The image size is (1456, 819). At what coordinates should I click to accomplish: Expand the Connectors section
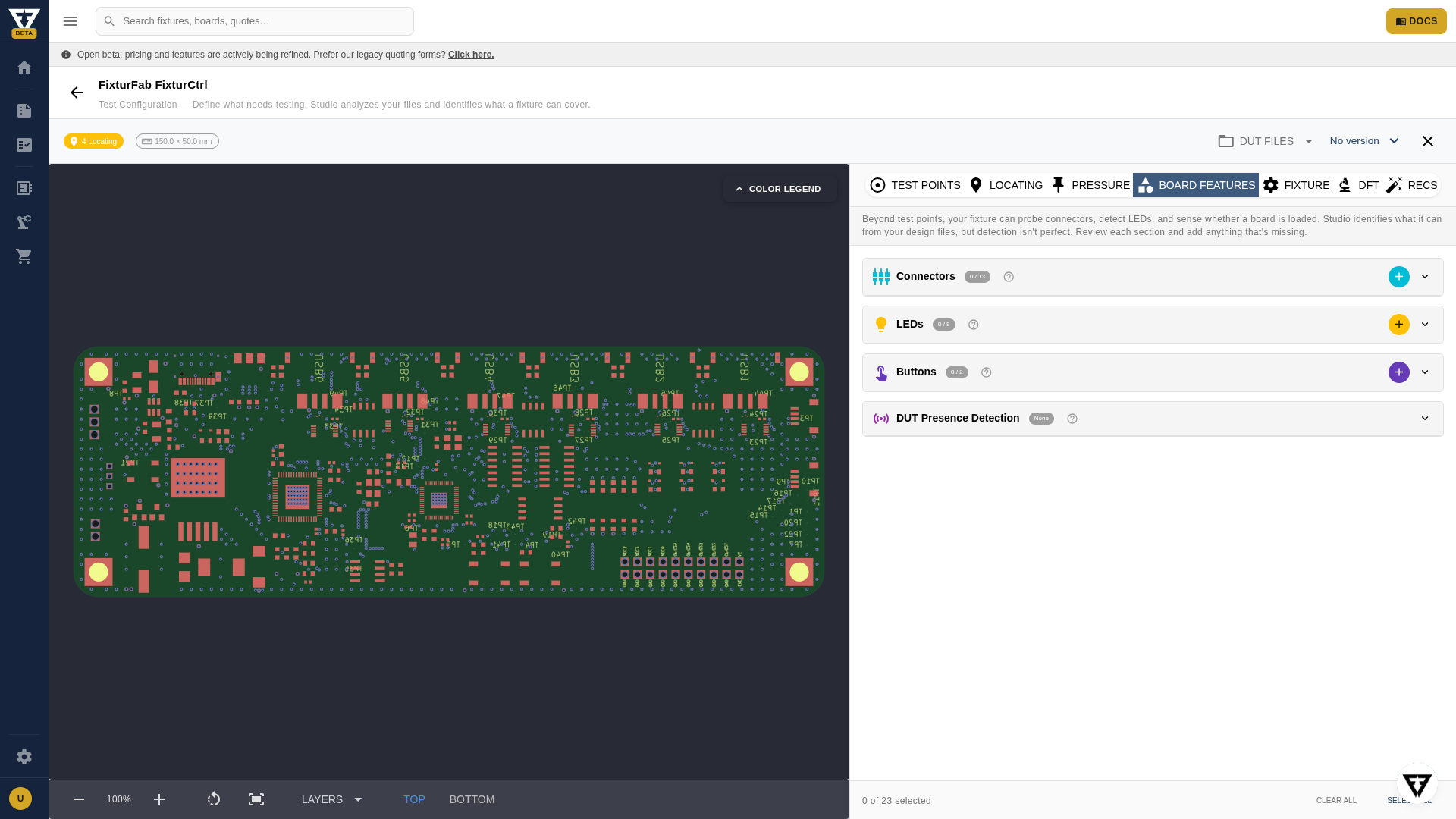tap(1425, 277)
